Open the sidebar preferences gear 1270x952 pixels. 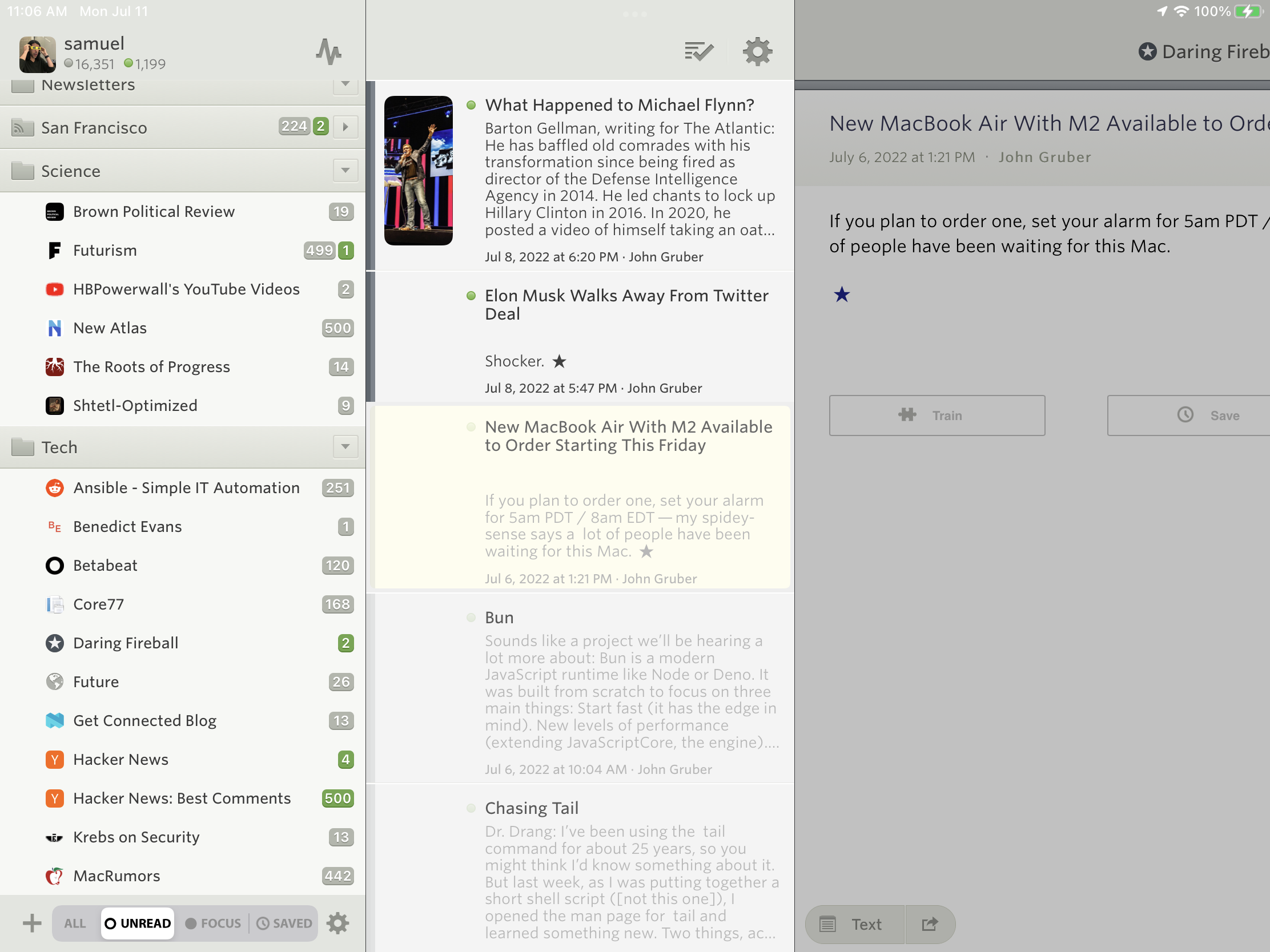[x=337, y=923]
